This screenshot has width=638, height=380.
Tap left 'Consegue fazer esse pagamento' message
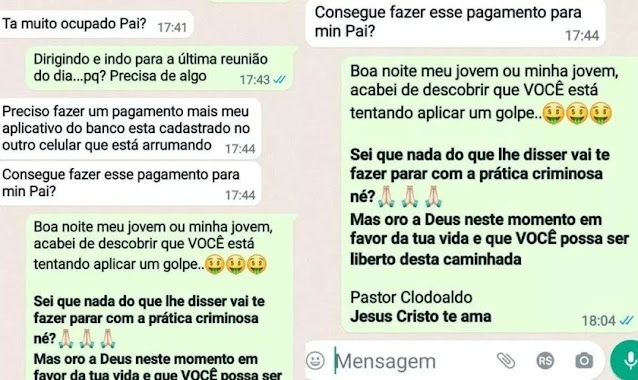pos(129,183)
